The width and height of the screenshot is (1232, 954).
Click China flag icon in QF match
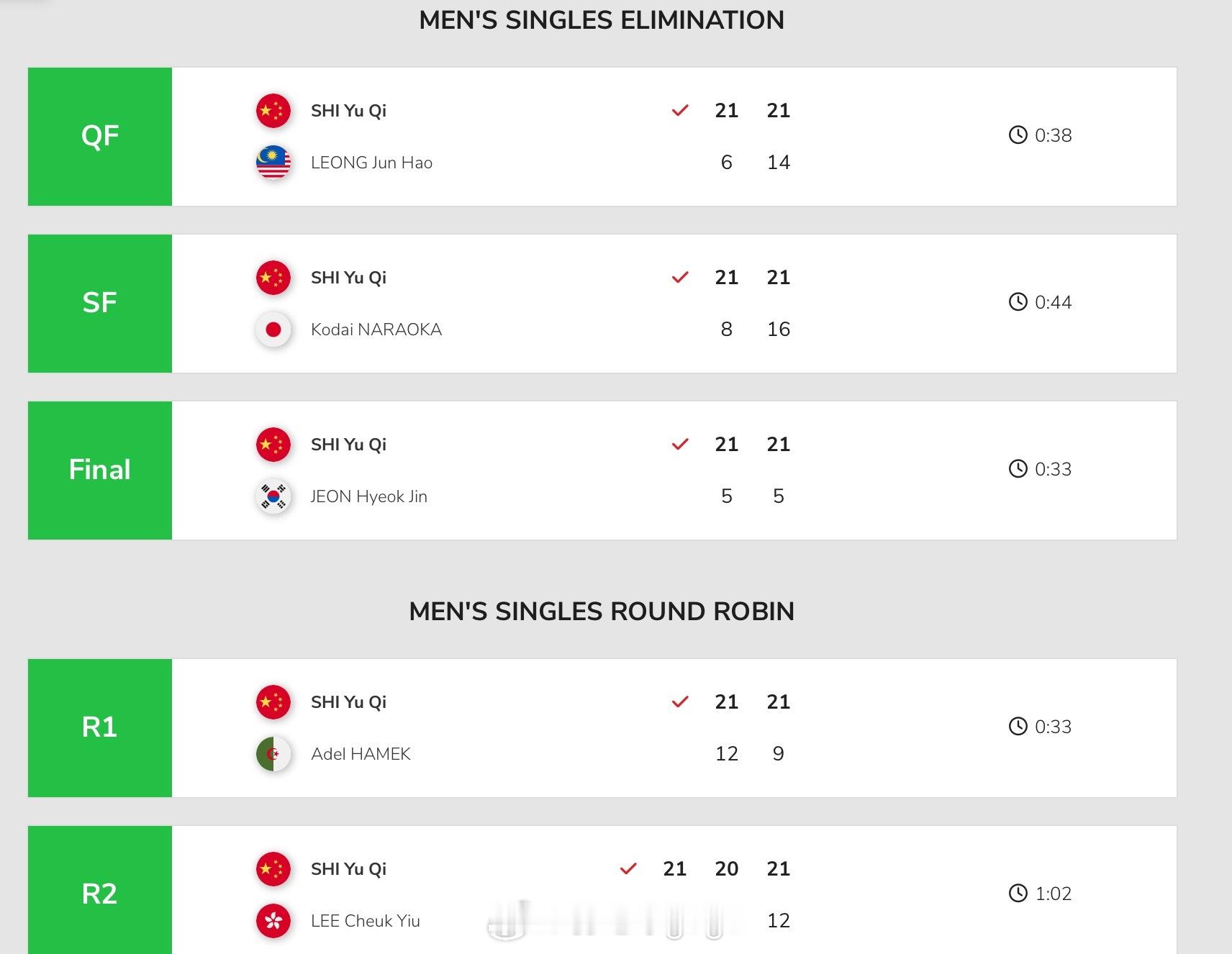pyautogui.click(x=273, y=111)
